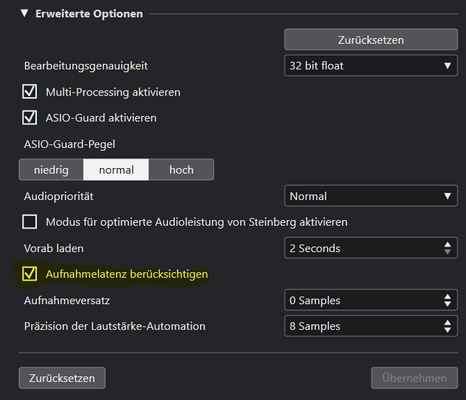Lower Aufnahmeversatz using the down arrow
Screen dimensions: 466x400
pos(447,304)
